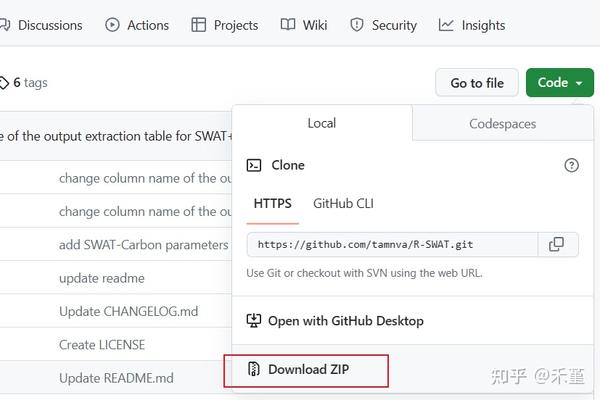This screenshot has height=400, width=600.
Task: Open the Insights tab
Action: tap(472, 25)
